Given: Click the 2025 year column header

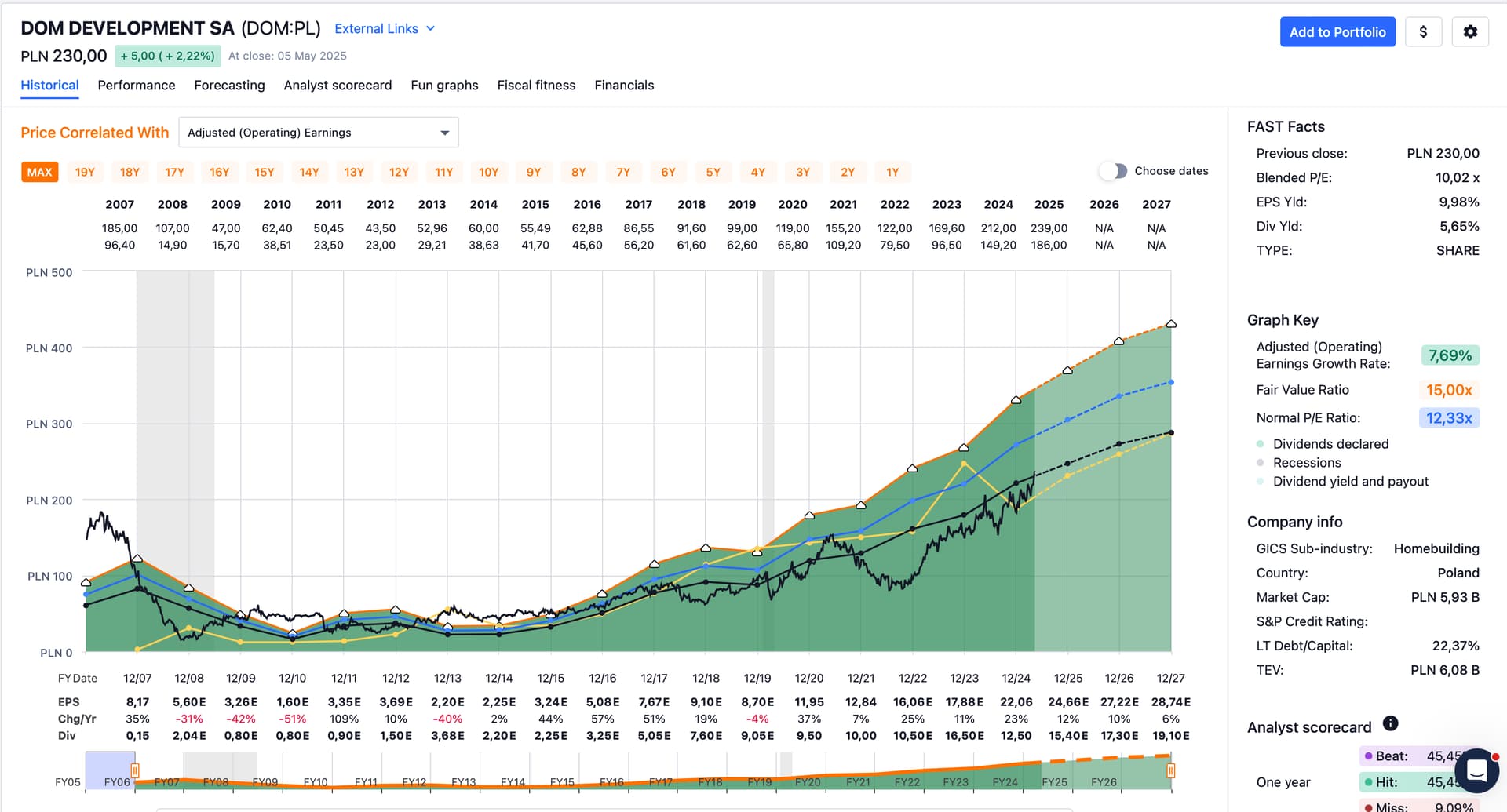Looking at the screenshot, I should coord(1049,204).
